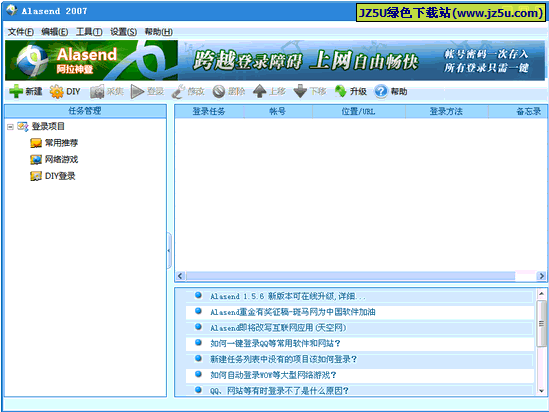Click the 升级 upgrade icon
The height and width of the screenshot is (412, 549).
[341, 91]
